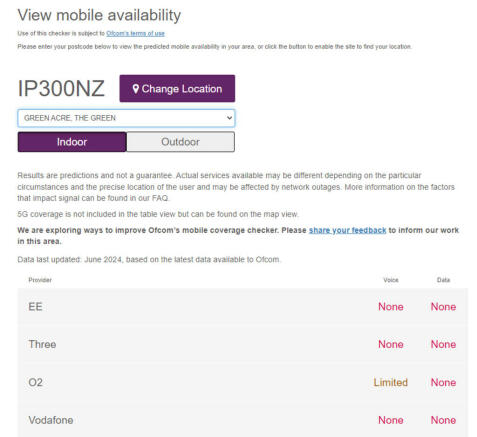Click O2's Limited voice status
Screen dimensions: 477x437
pos(390,382)
